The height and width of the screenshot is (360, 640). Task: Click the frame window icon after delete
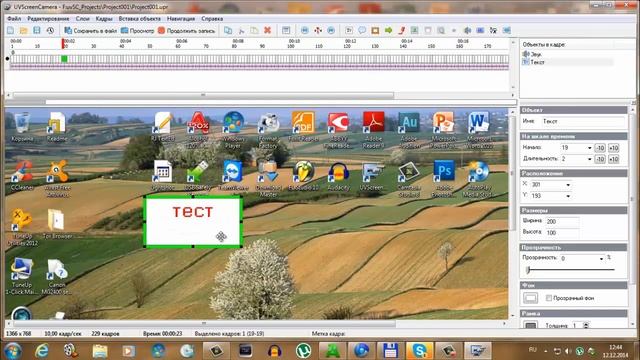coord(286,31)
